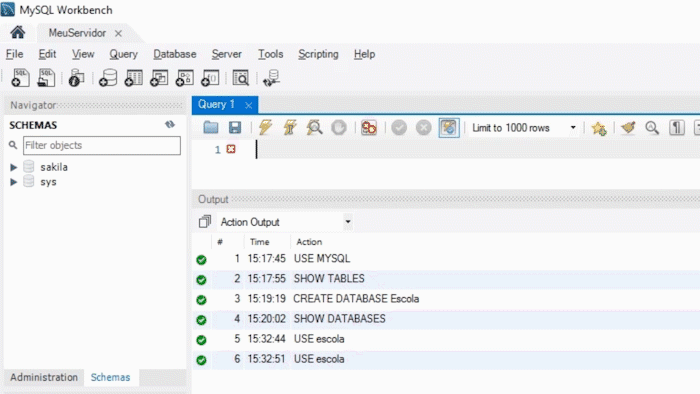Open find panel magnifier in editor
The image size is (700, 394).
coord(652,128)
